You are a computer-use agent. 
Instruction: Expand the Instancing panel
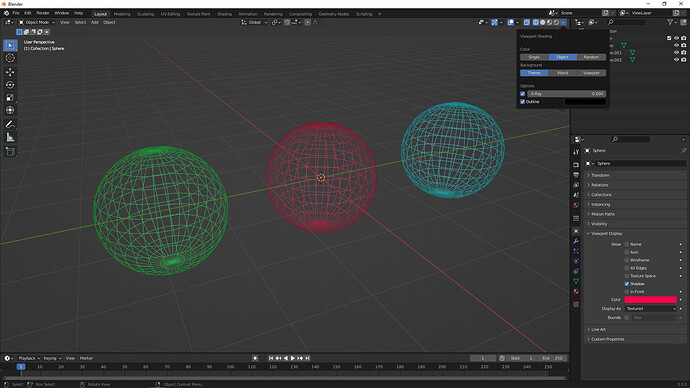[x=635, y=204]
